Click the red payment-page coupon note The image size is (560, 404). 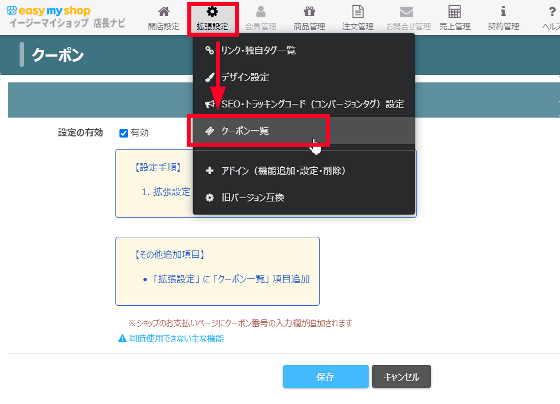click(240, 323)
